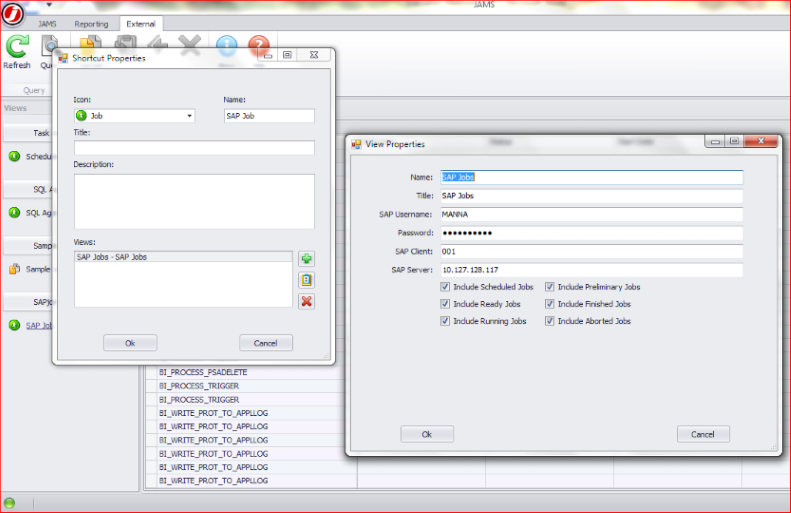Click the Task group header in Views panel
This screenshot has height=513, width=791.
click(x=28, y=133)
